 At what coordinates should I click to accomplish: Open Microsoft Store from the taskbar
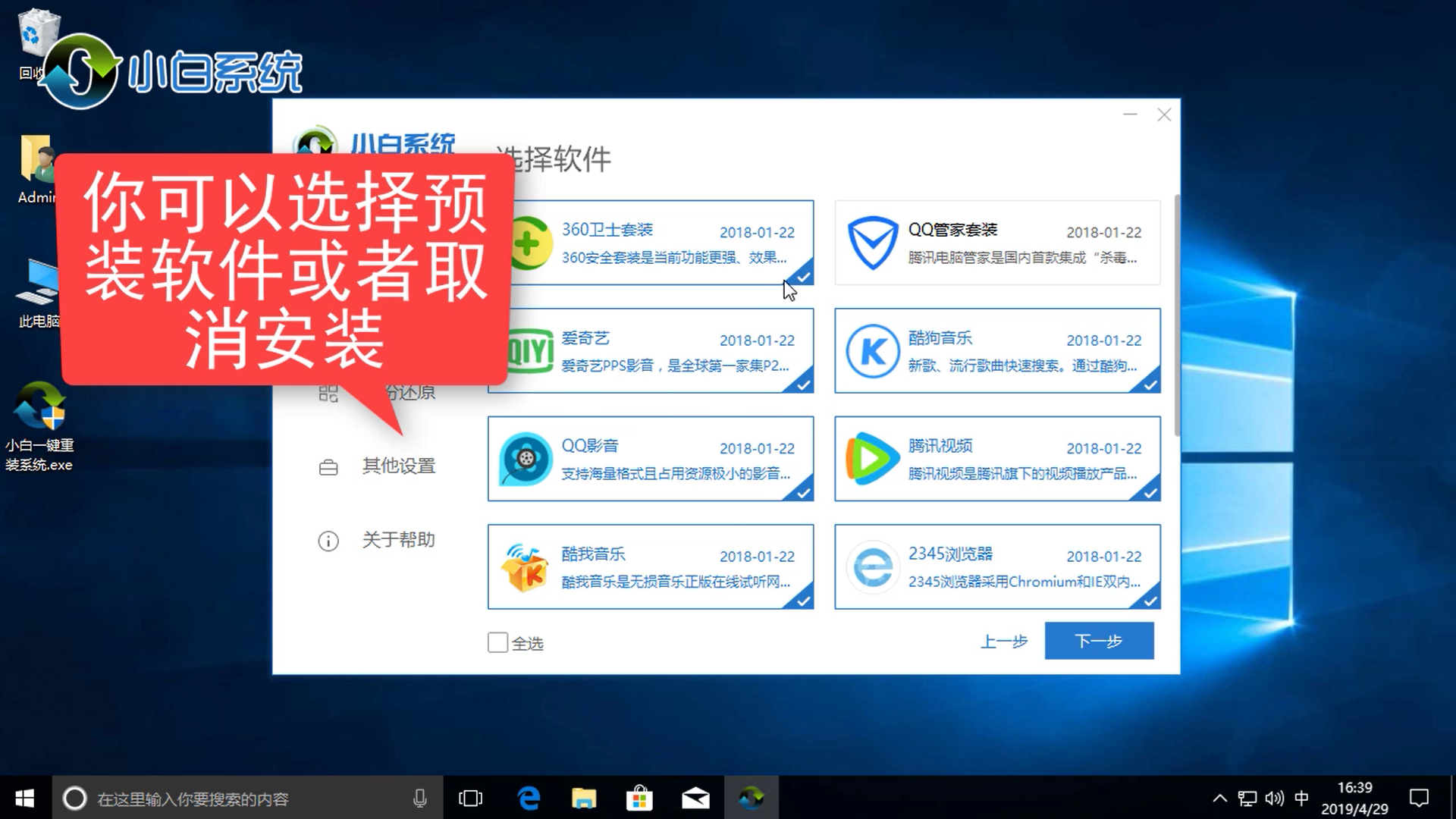639,798
